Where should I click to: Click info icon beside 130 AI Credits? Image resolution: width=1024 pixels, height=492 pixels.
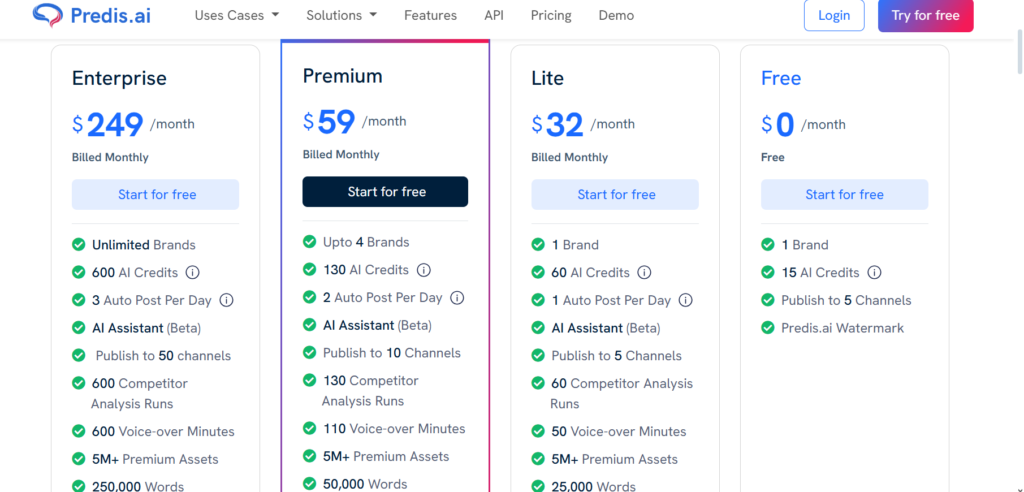tap(424, 270)
